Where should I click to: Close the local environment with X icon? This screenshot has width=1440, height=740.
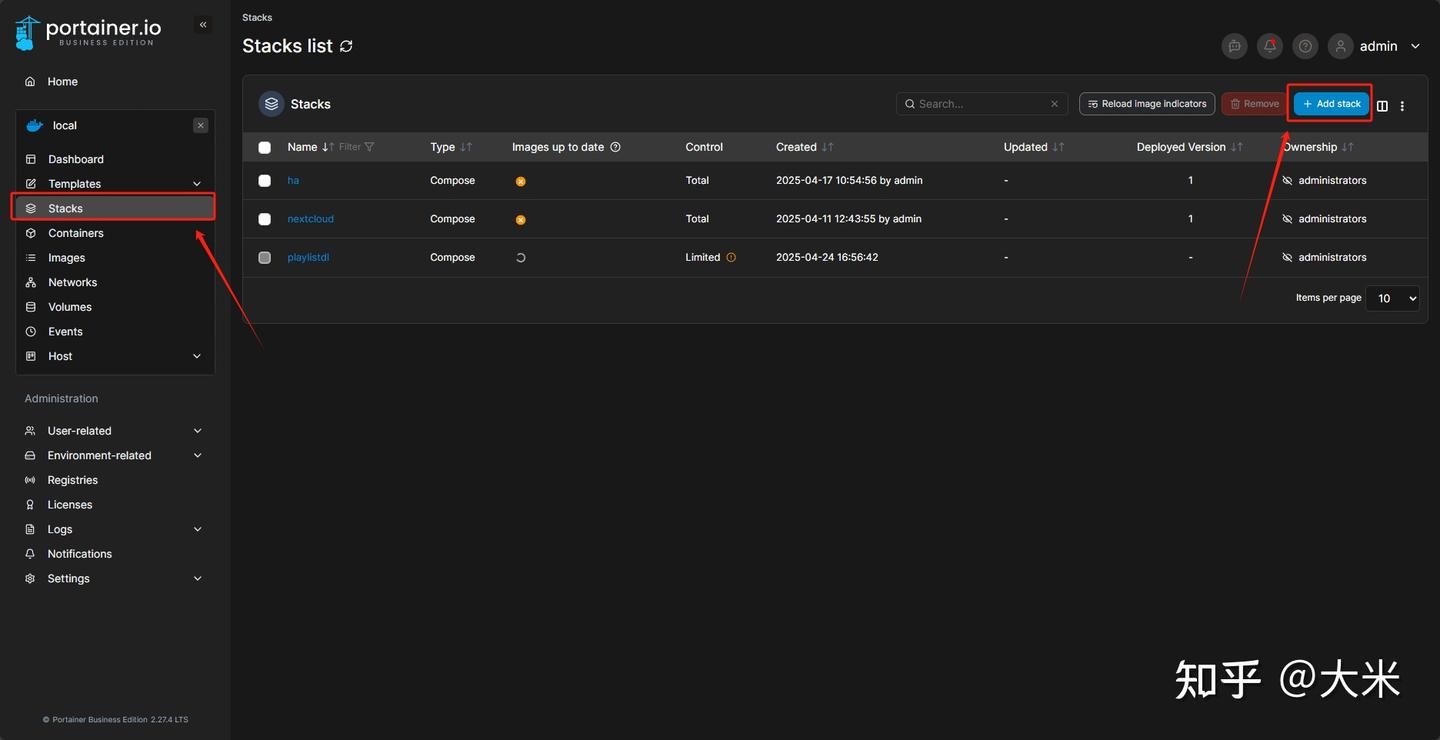(x=201, y=126)
